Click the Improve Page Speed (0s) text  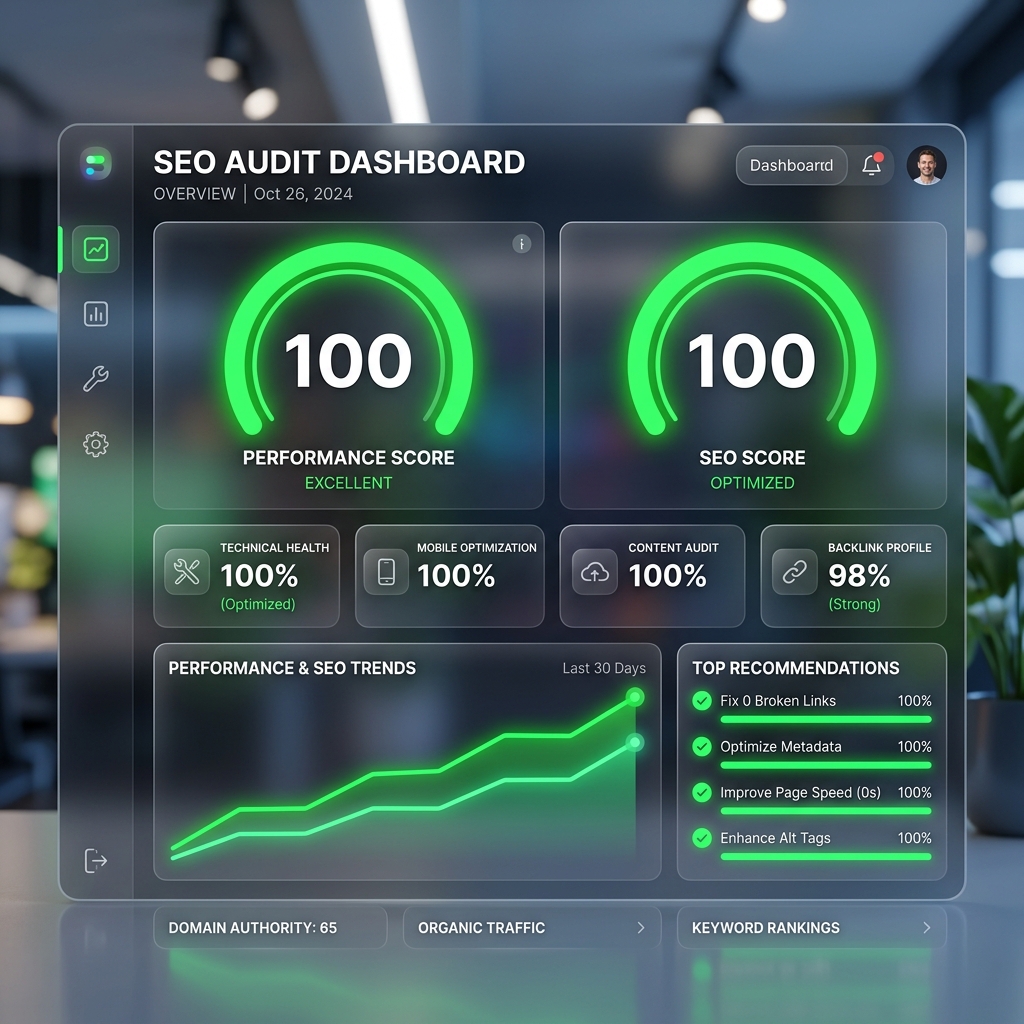801,793
